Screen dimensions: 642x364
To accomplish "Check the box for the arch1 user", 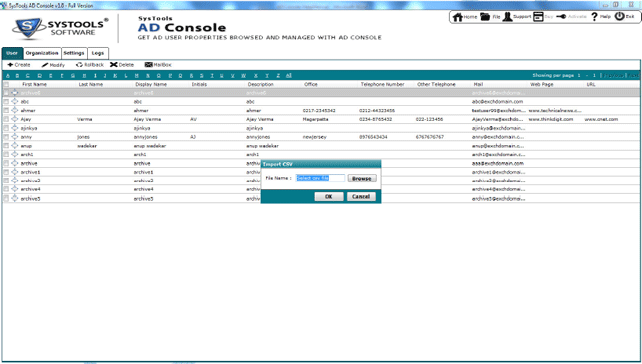I will pos(6,154).
